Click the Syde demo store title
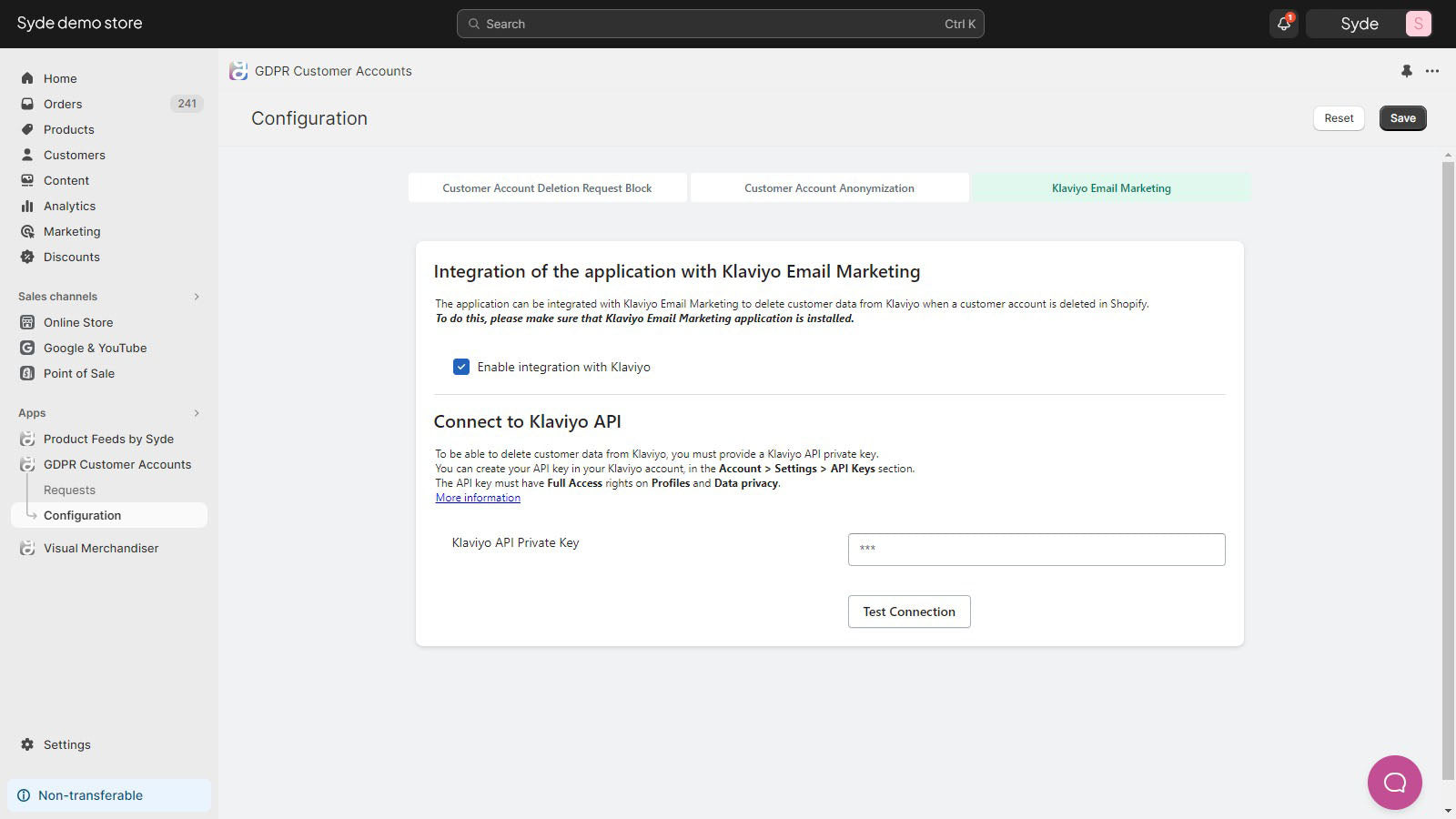Screen dimensions: 1456x819 click(x=79, y=24)
